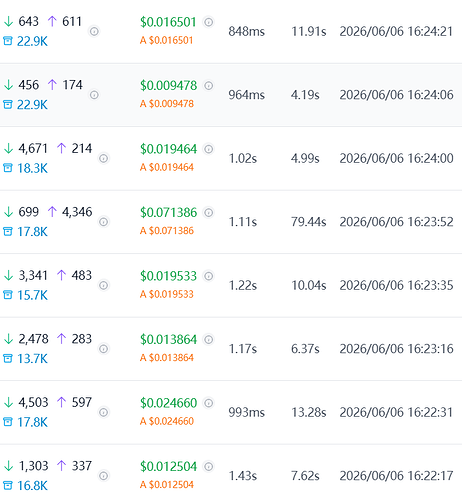Click info icon beside 4,671 / 214 tokens
The width and height of the screenshot is (462, 500).
[x=104, y=158]
